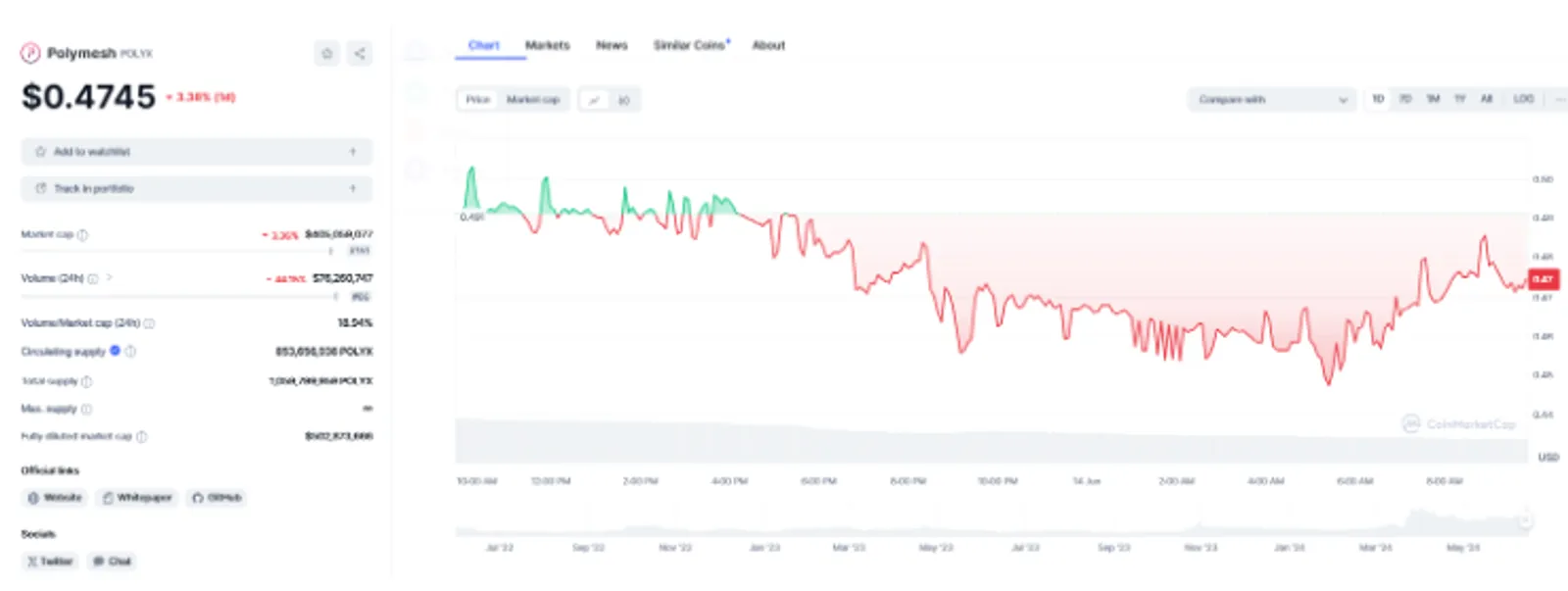The width and height of the screenshot is (1568, 591).
Task: Click the chat bubble icon on Chat
Action: (98, 562)
